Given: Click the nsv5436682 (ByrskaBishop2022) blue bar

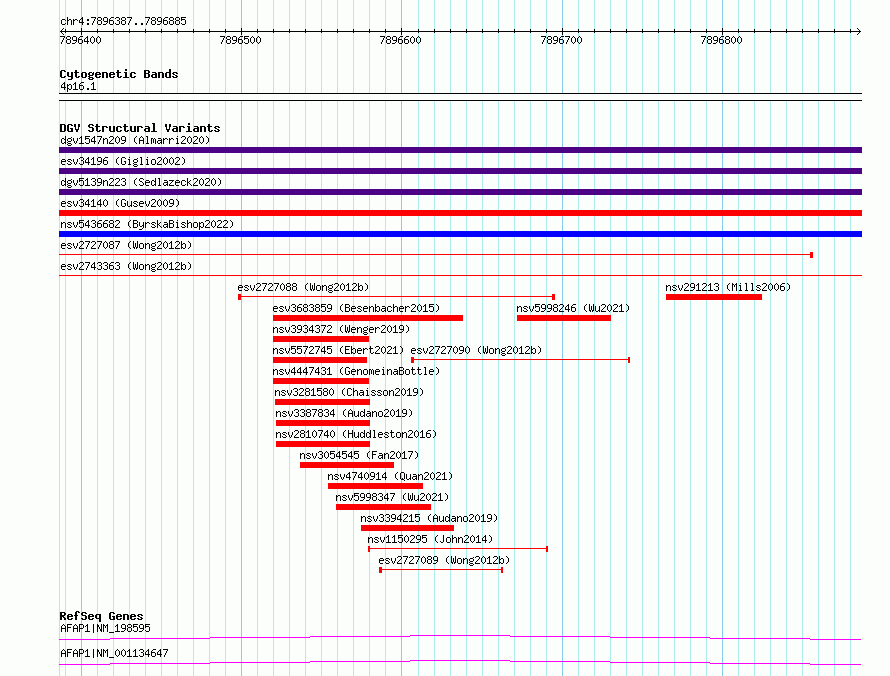Looking at the screenshot, I should coord(460,234).
